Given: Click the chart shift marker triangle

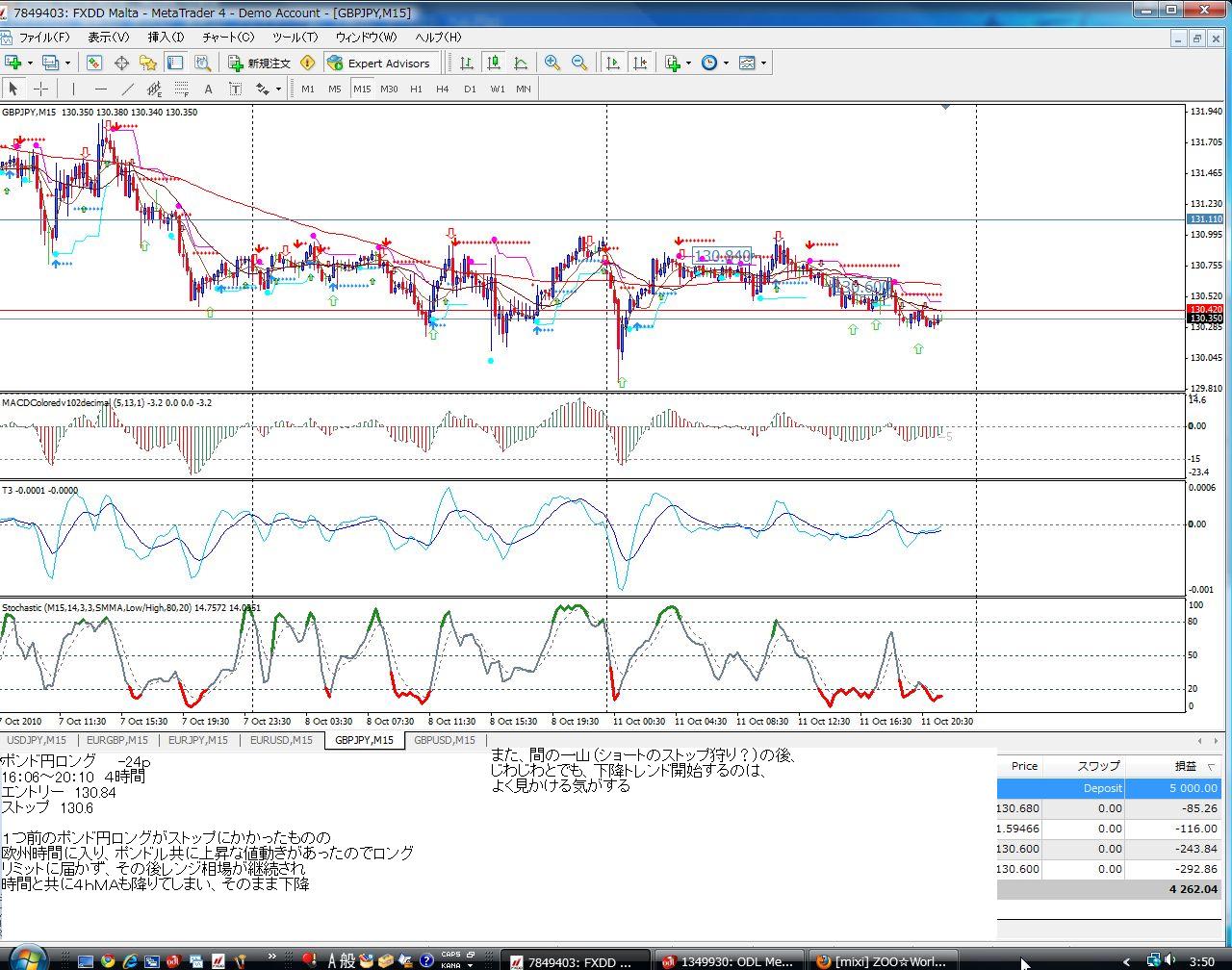Looking at the screenshot, I should point(946,107).
